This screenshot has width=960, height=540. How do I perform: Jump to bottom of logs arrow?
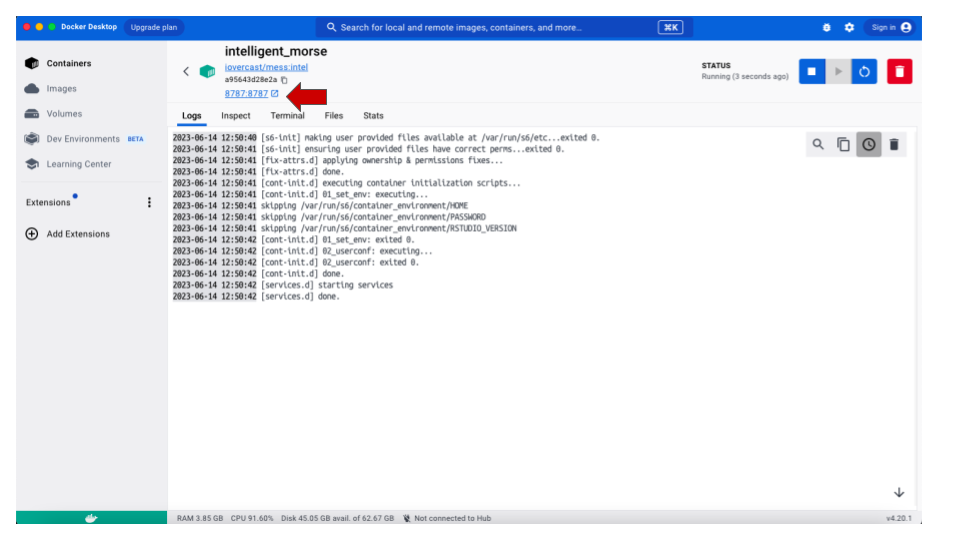click(899, 492)
